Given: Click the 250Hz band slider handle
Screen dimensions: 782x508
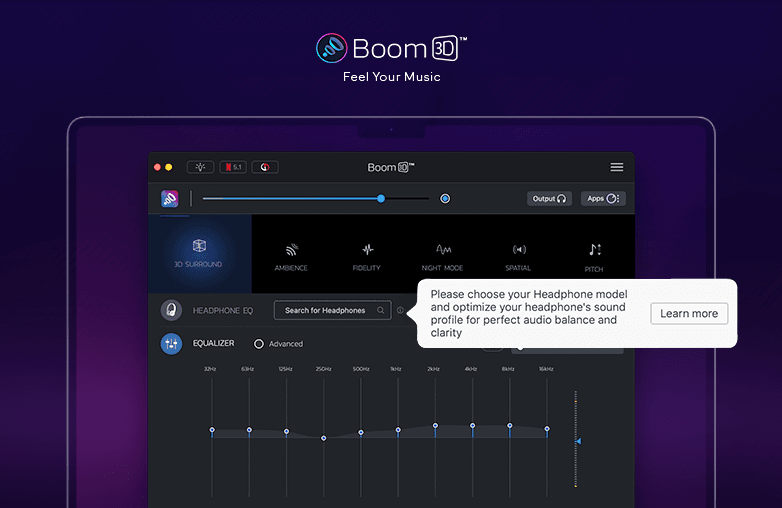Looking at the screenshot, I should [324, 438].
